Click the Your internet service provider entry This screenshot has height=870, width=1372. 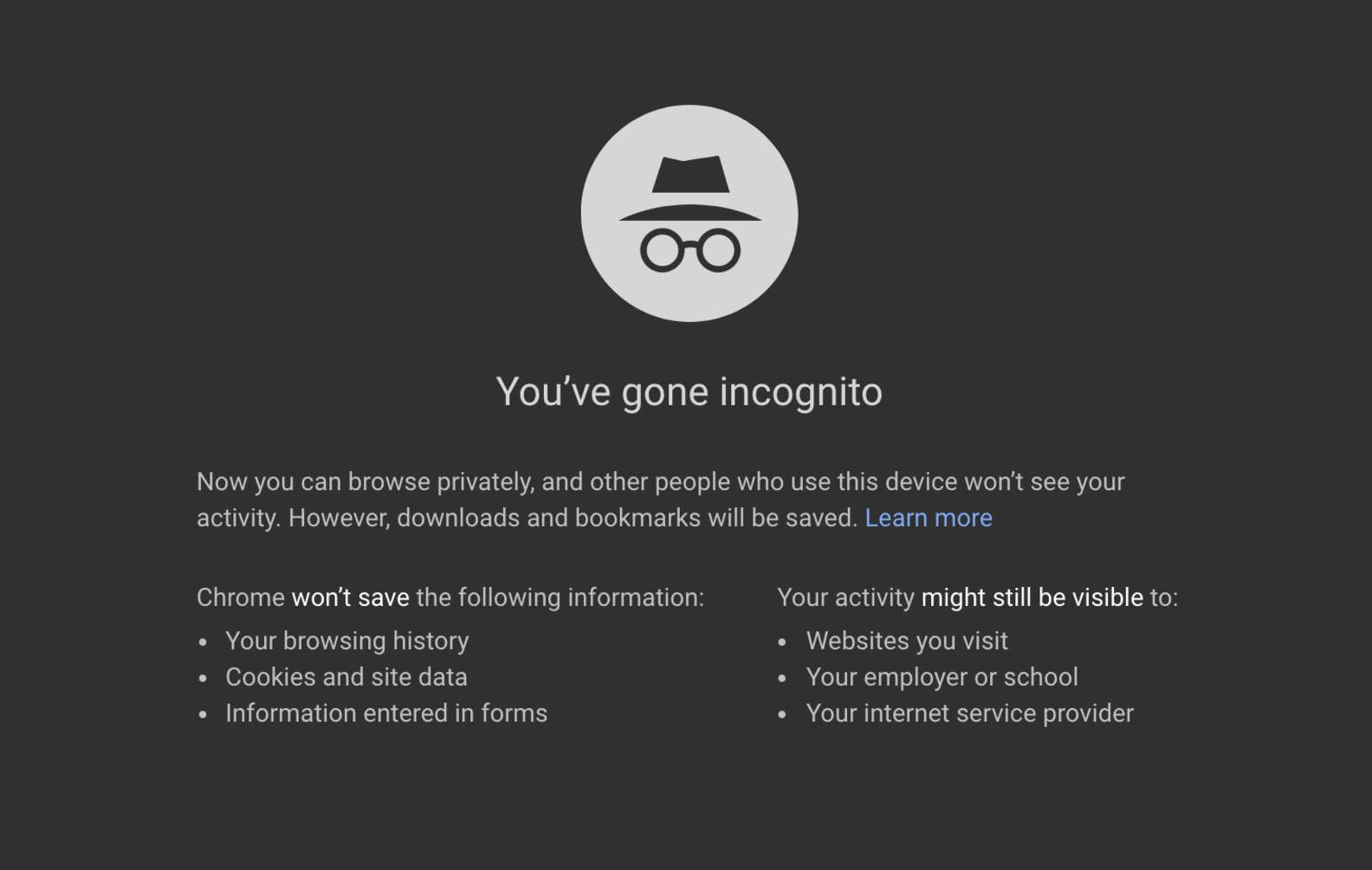969,714
